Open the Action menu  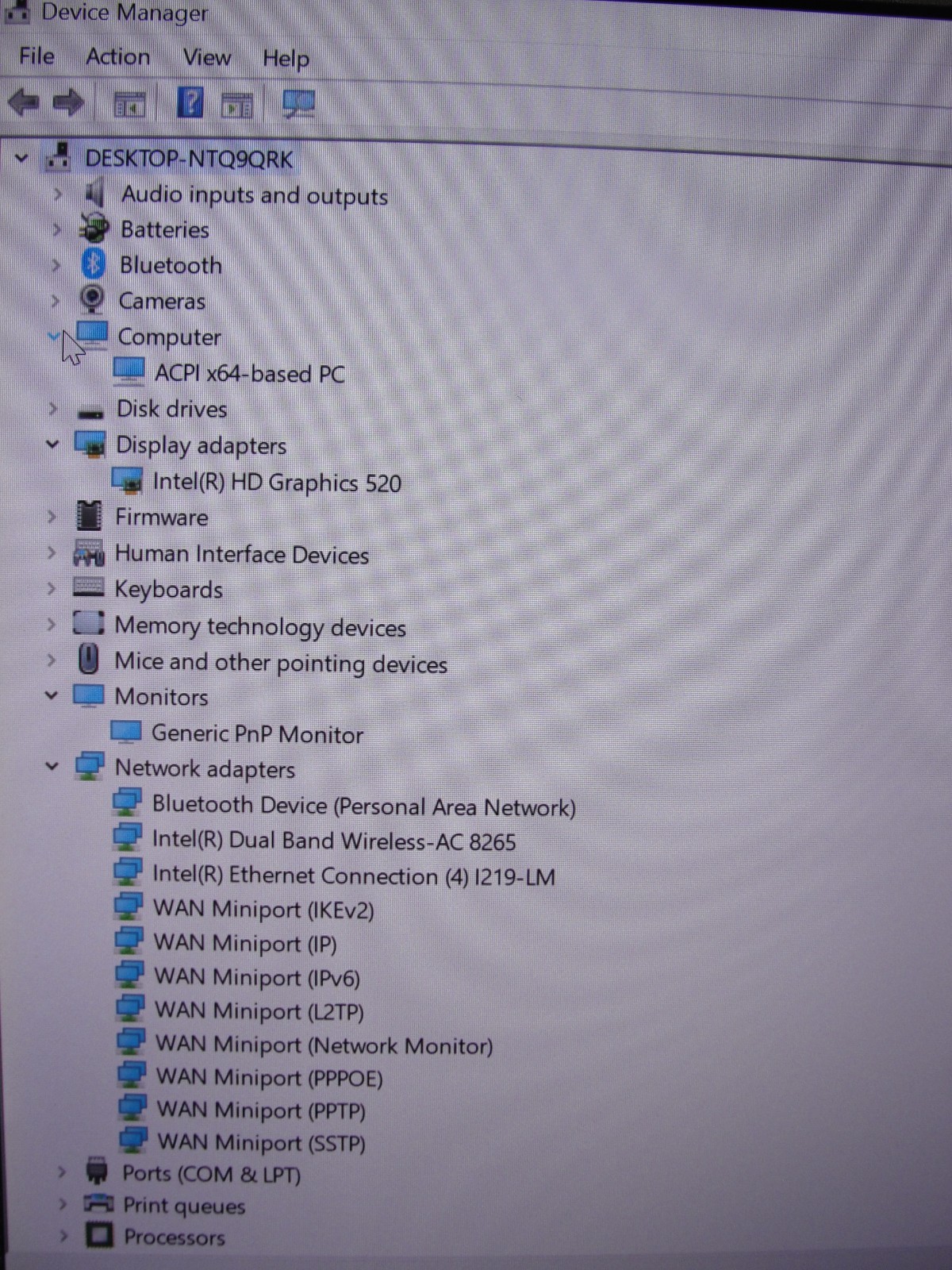pos(117,56)
